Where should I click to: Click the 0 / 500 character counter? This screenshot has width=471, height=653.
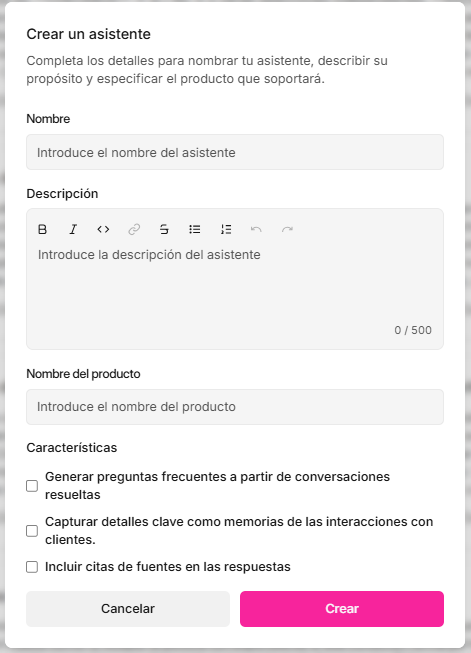click(x=413, y=330)
